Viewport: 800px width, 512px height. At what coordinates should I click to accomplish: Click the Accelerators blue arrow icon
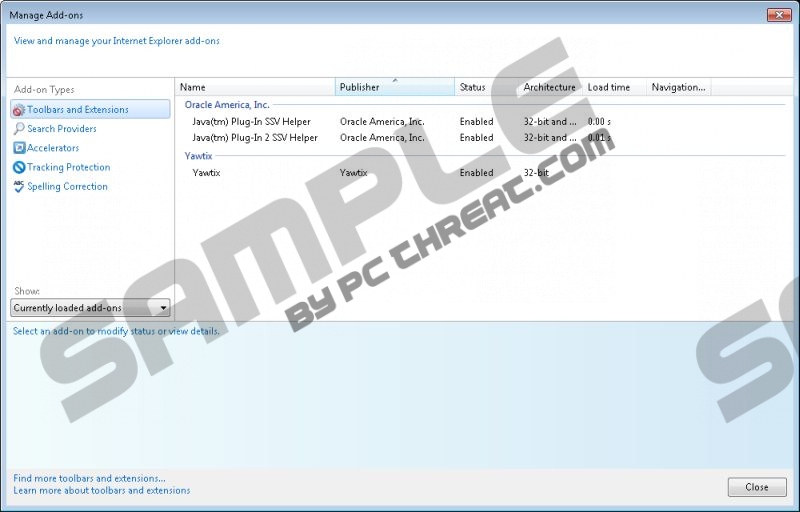pos(18,148)
